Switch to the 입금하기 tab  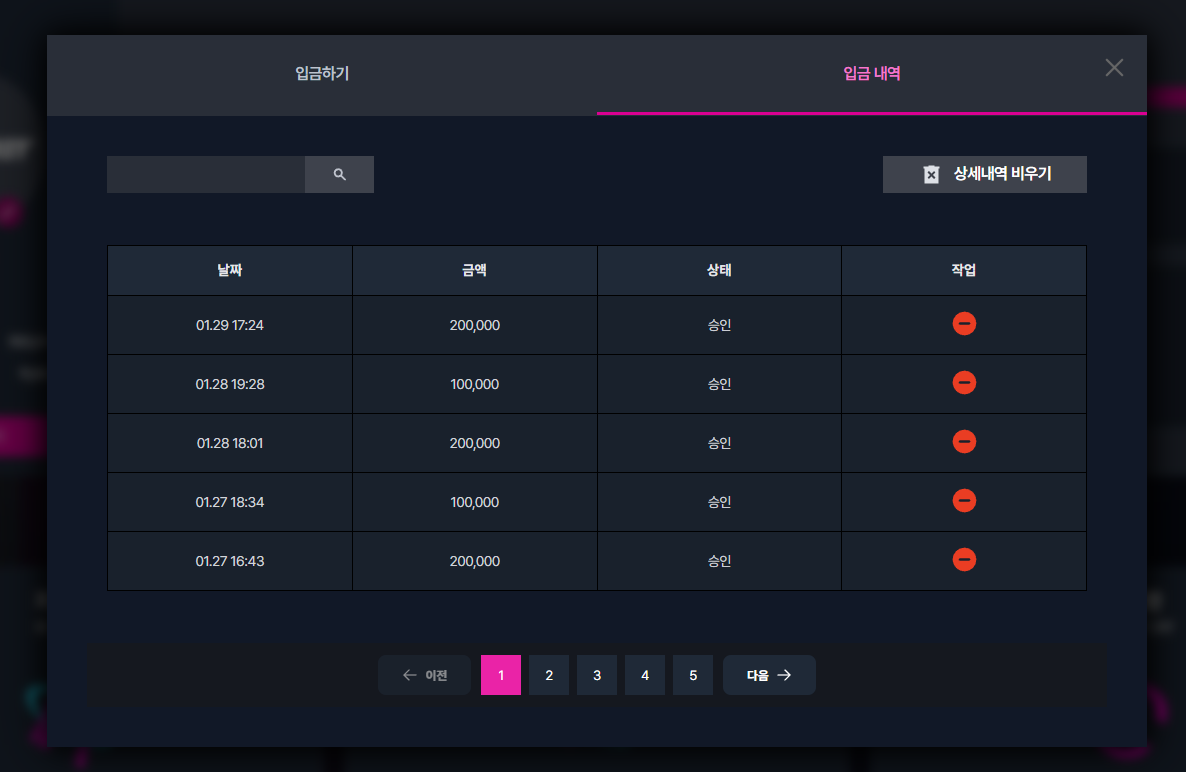[x=321, y=74]
